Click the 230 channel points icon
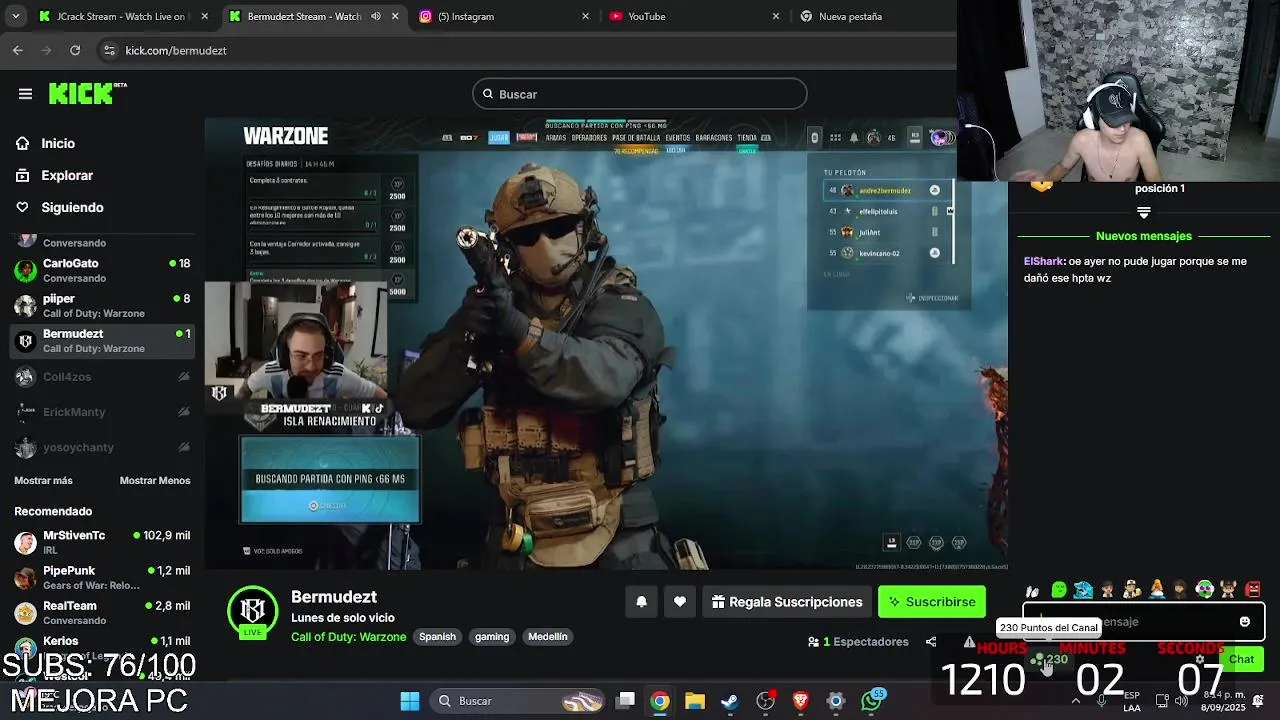 click(x=1051, y=660)
